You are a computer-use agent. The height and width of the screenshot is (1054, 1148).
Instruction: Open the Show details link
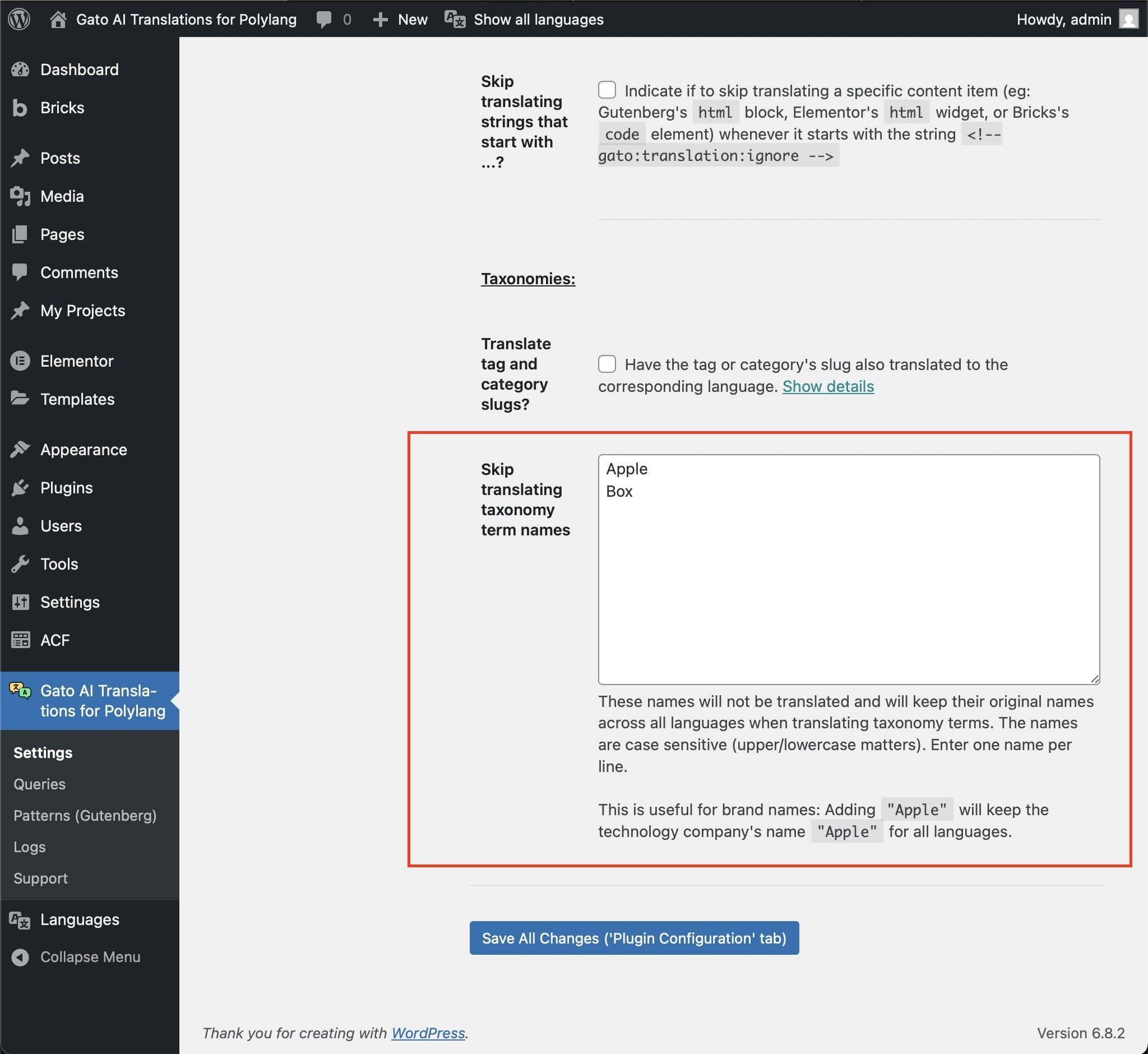828,386
